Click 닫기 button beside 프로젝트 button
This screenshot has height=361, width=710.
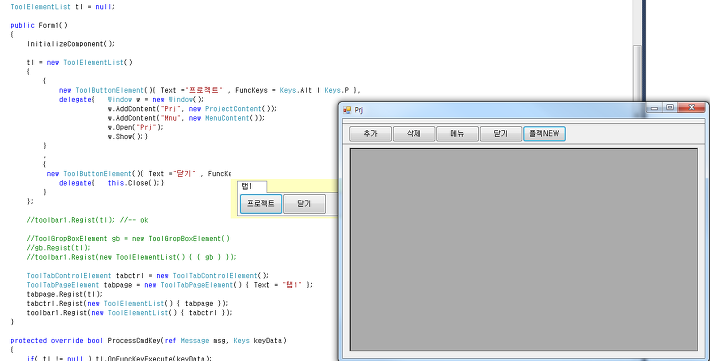304,204
